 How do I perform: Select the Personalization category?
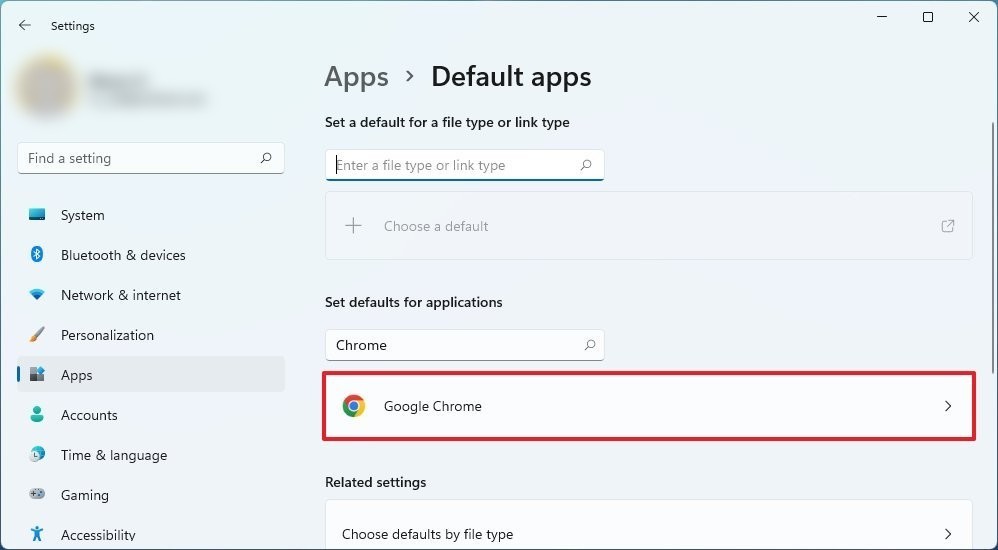click(151, 335)
